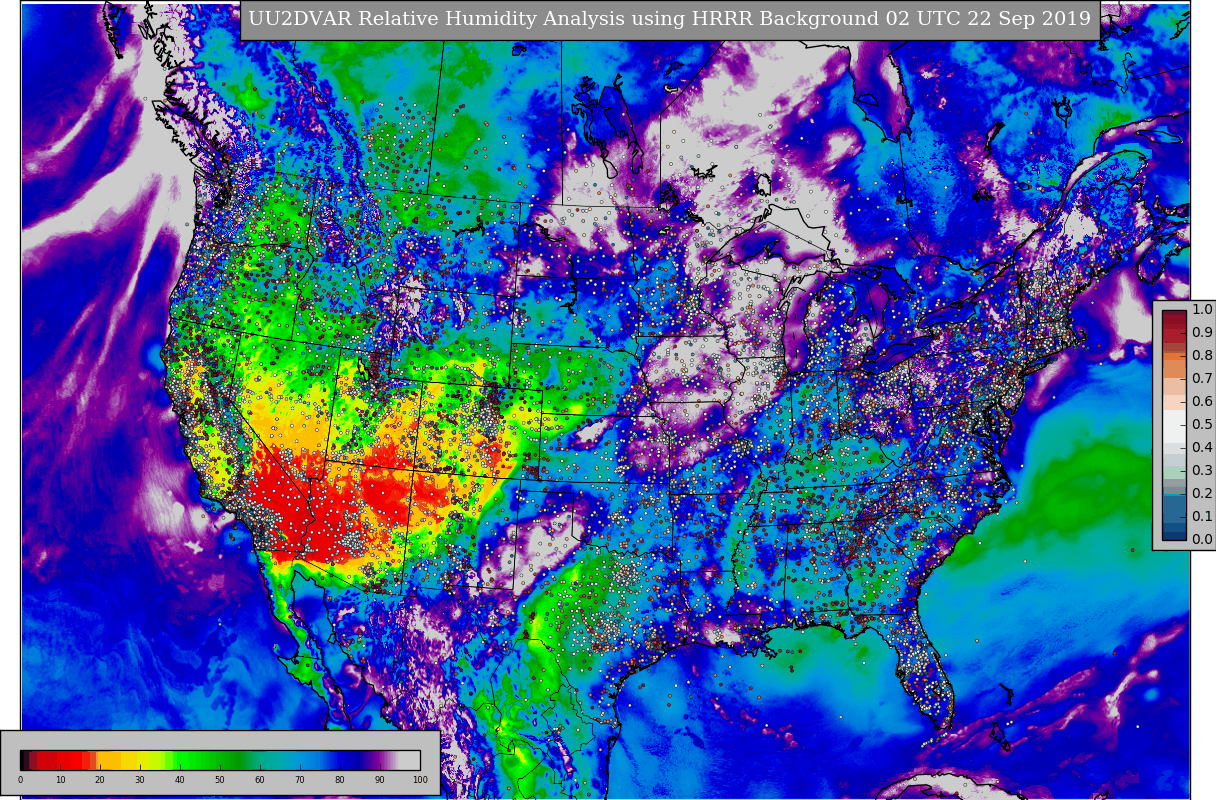Click the 70 tick label on the humidity colorbar
The width and height of the screenshot is (1216, 800).
pyautogui.click(x=300, y=779)
